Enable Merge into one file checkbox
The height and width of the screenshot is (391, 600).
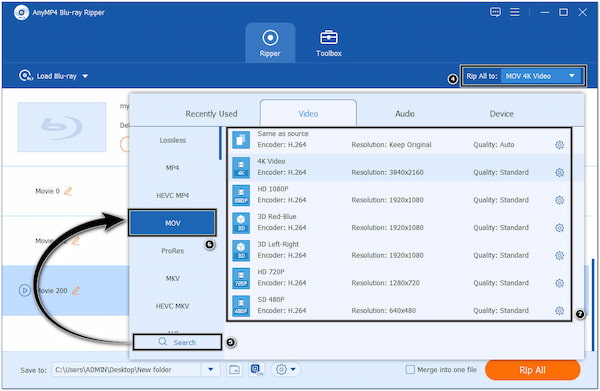[410, 370]
